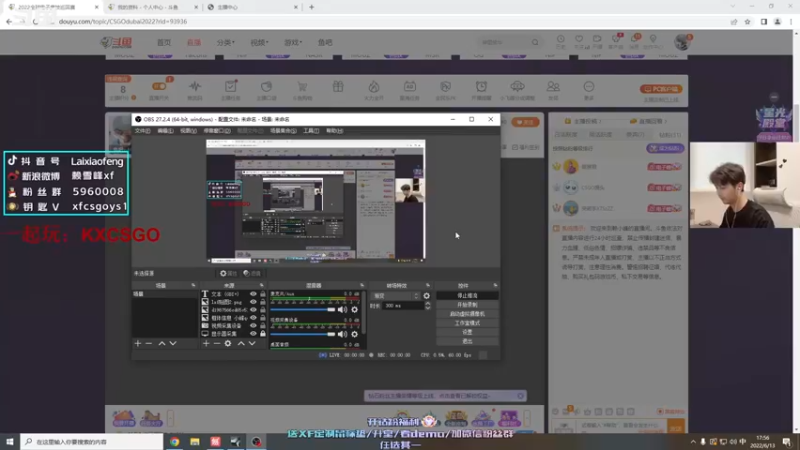Open the flame icon in streamer toolbar
Viewport: 800px width, 450px height.
tap(374, 86)
